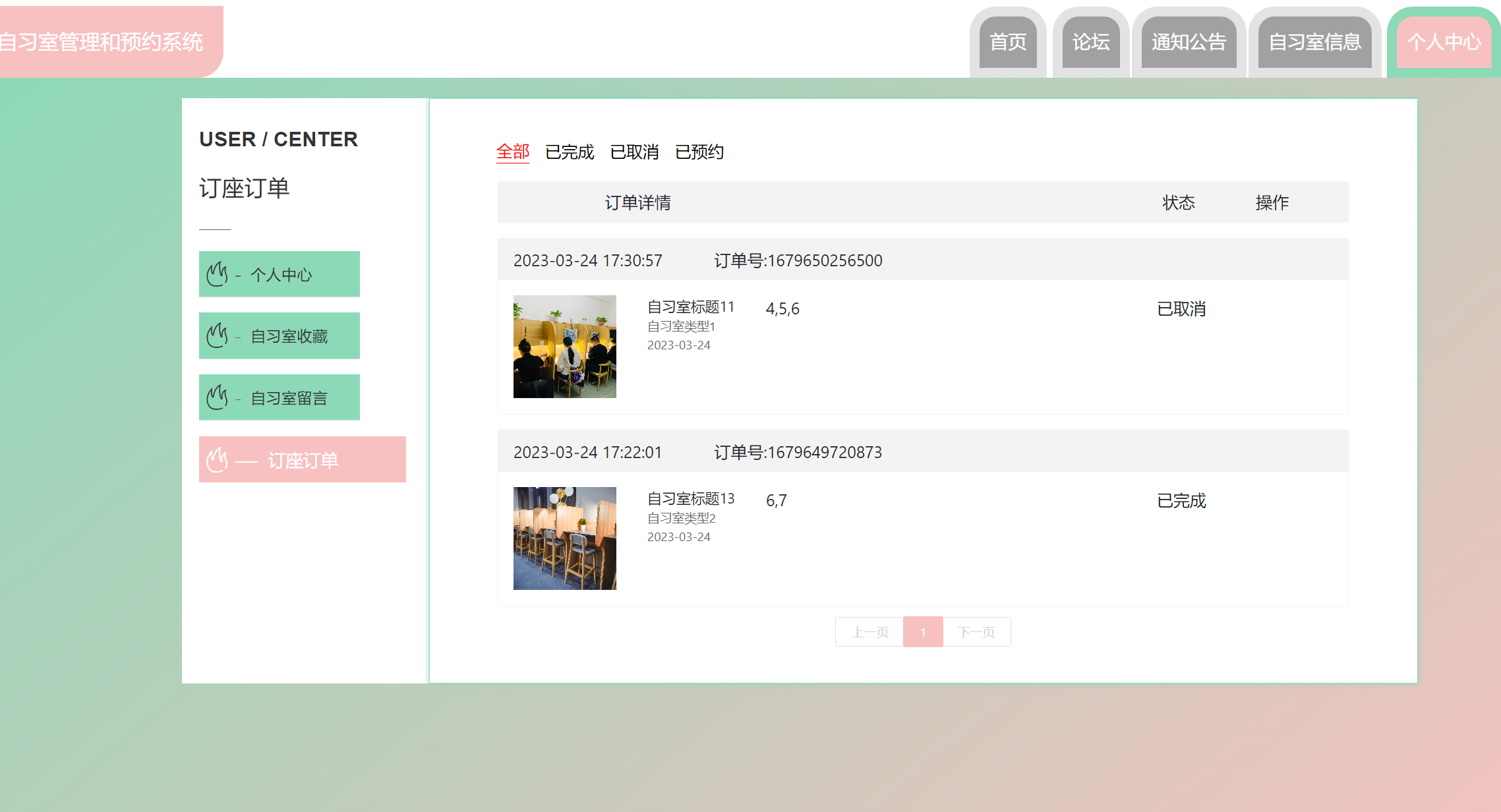Screen dimensions: 1501x812
Task: Show 已预约 orders tab
Action: click(x=699, y=152)
